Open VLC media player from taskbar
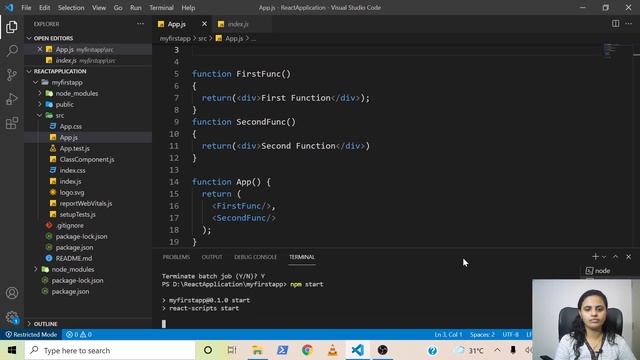Viewport: 640px width, 360px height. point(333,350)
